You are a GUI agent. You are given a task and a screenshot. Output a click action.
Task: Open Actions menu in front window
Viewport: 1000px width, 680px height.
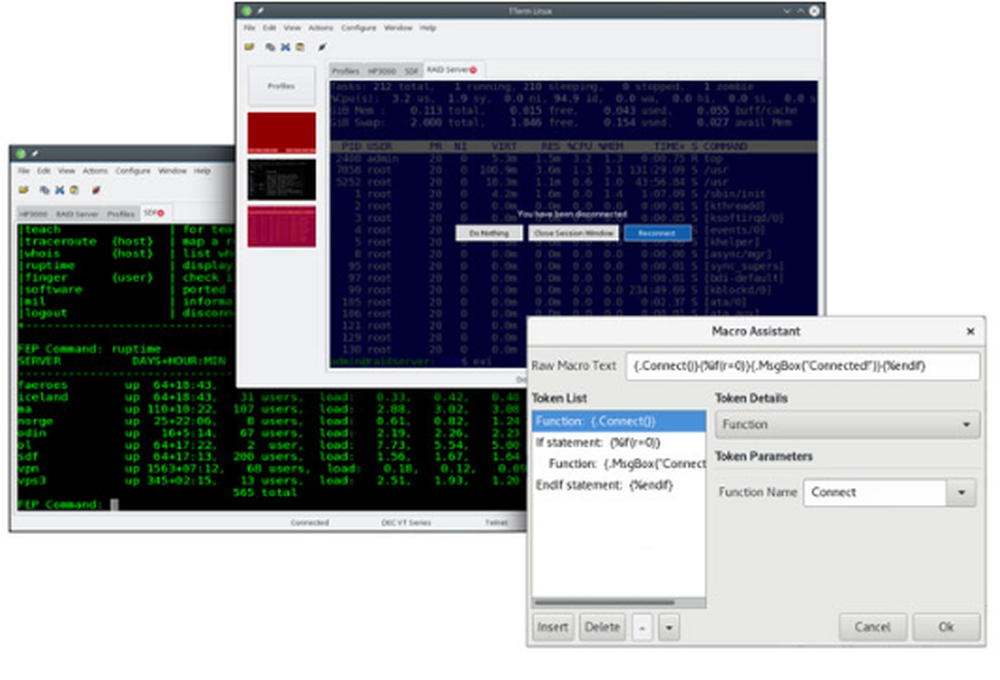321,28
